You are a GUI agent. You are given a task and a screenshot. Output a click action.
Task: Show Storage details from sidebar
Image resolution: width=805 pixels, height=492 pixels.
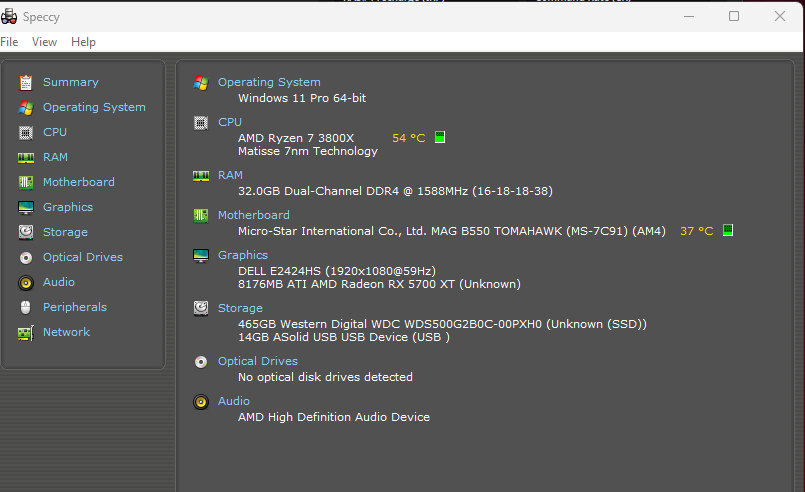(65, 232)
